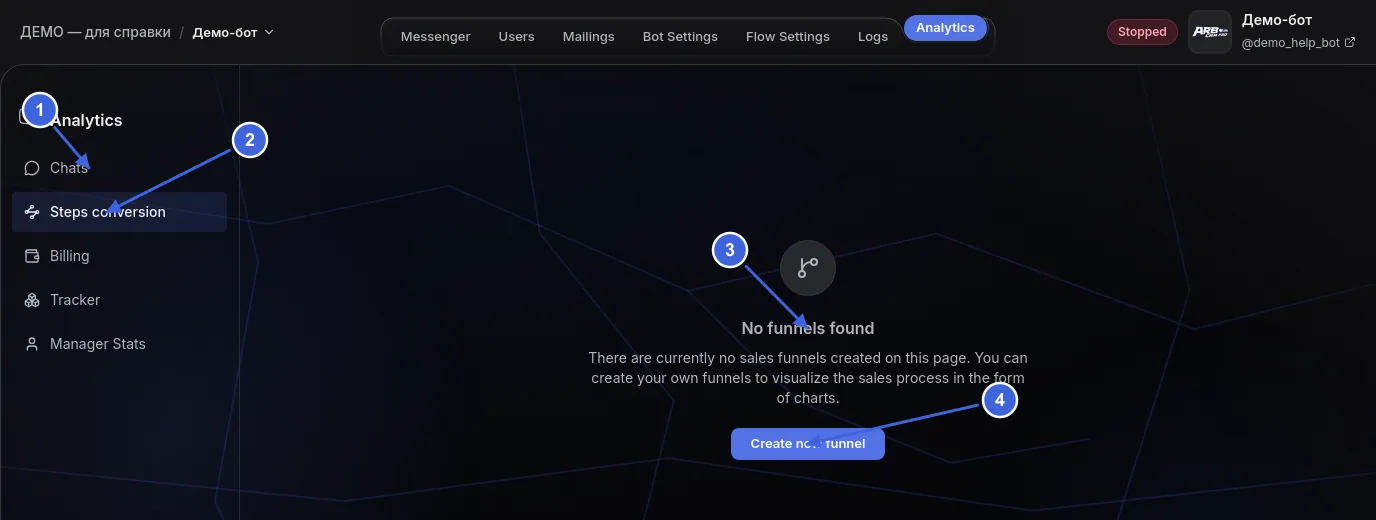The height and width of the screenshot is (520, 1376).
Task: Open Tracker in the sidebar
Action: click(119, 300)
